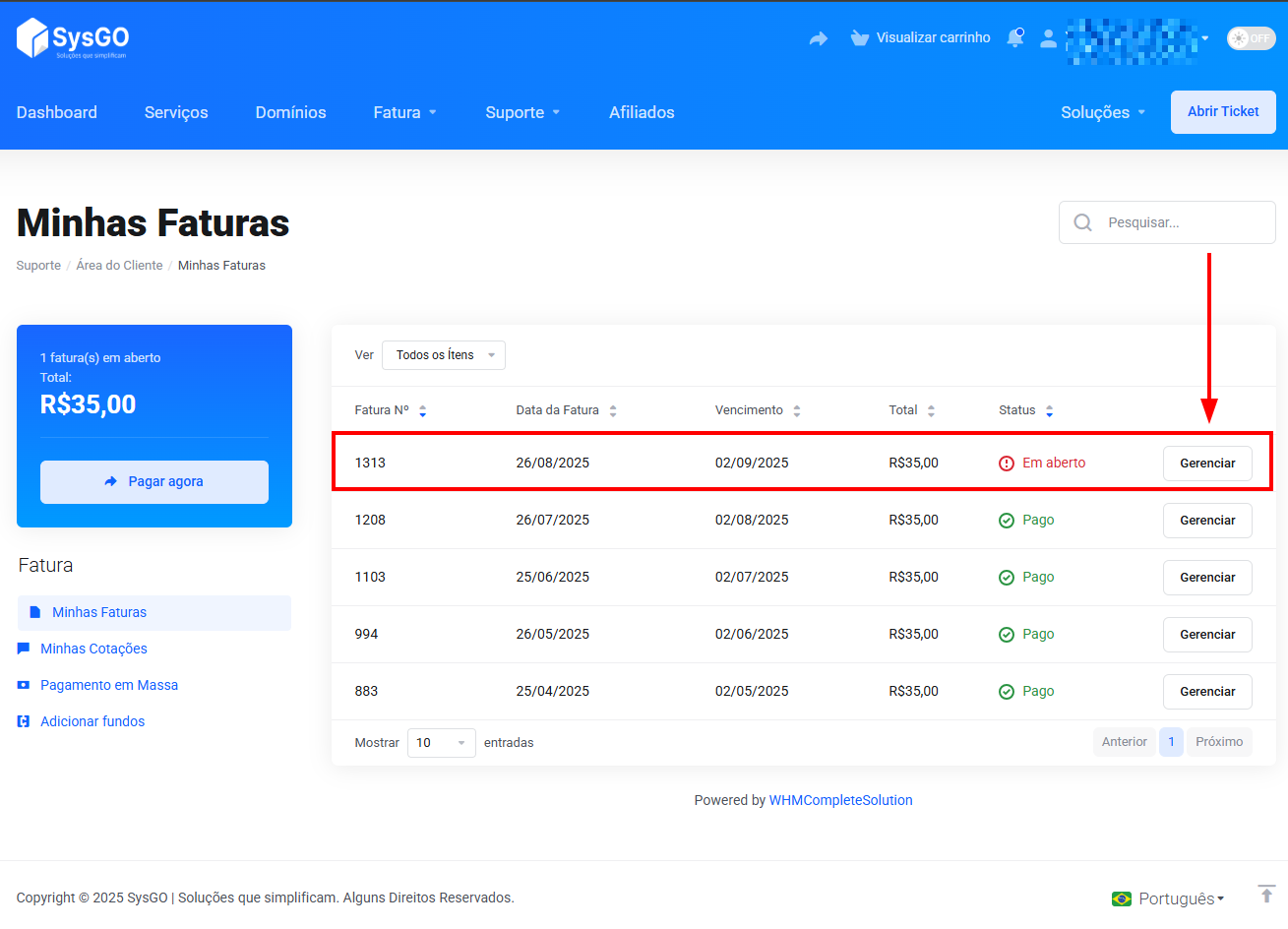Expand the Mostrar entries count dropdown
The height and width of the screenshot is (929, 1288).
441,743
